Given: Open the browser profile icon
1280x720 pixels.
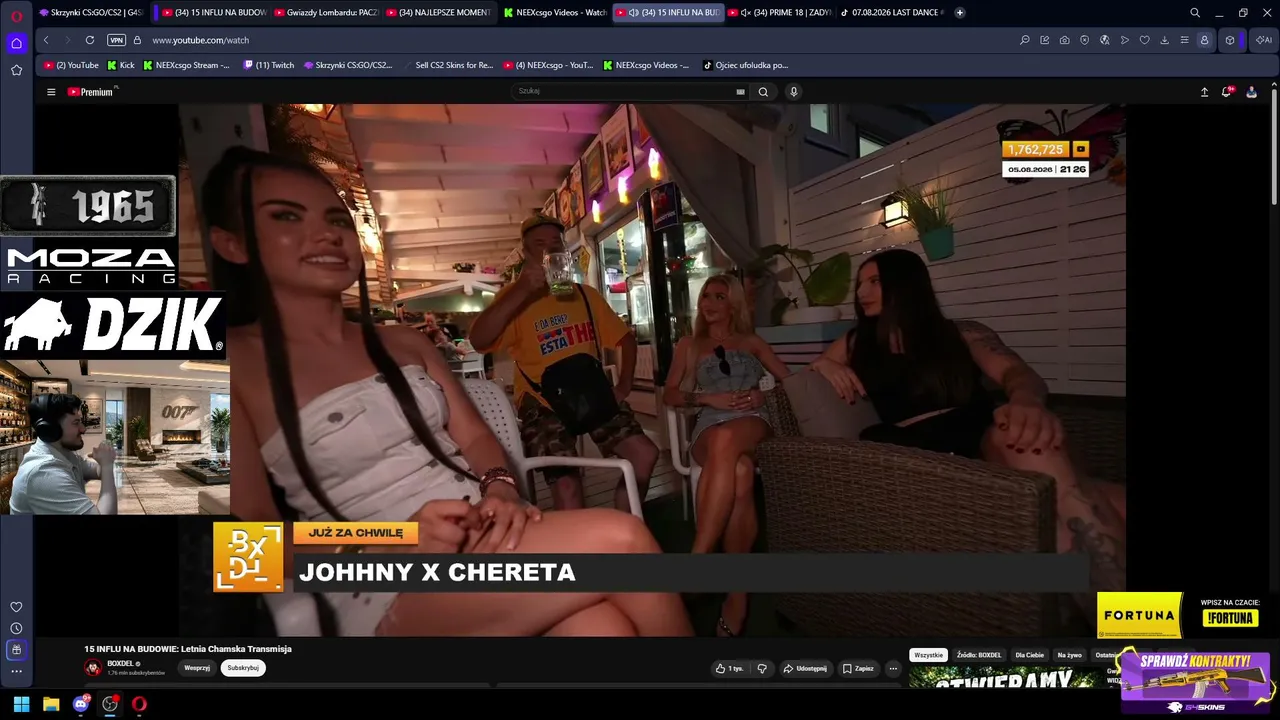Looking at the screenshot, I should (1205, 40).
